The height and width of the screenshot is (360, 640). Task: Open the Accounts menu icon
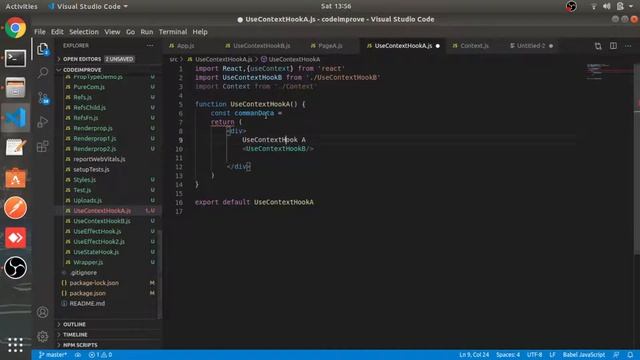42,312
